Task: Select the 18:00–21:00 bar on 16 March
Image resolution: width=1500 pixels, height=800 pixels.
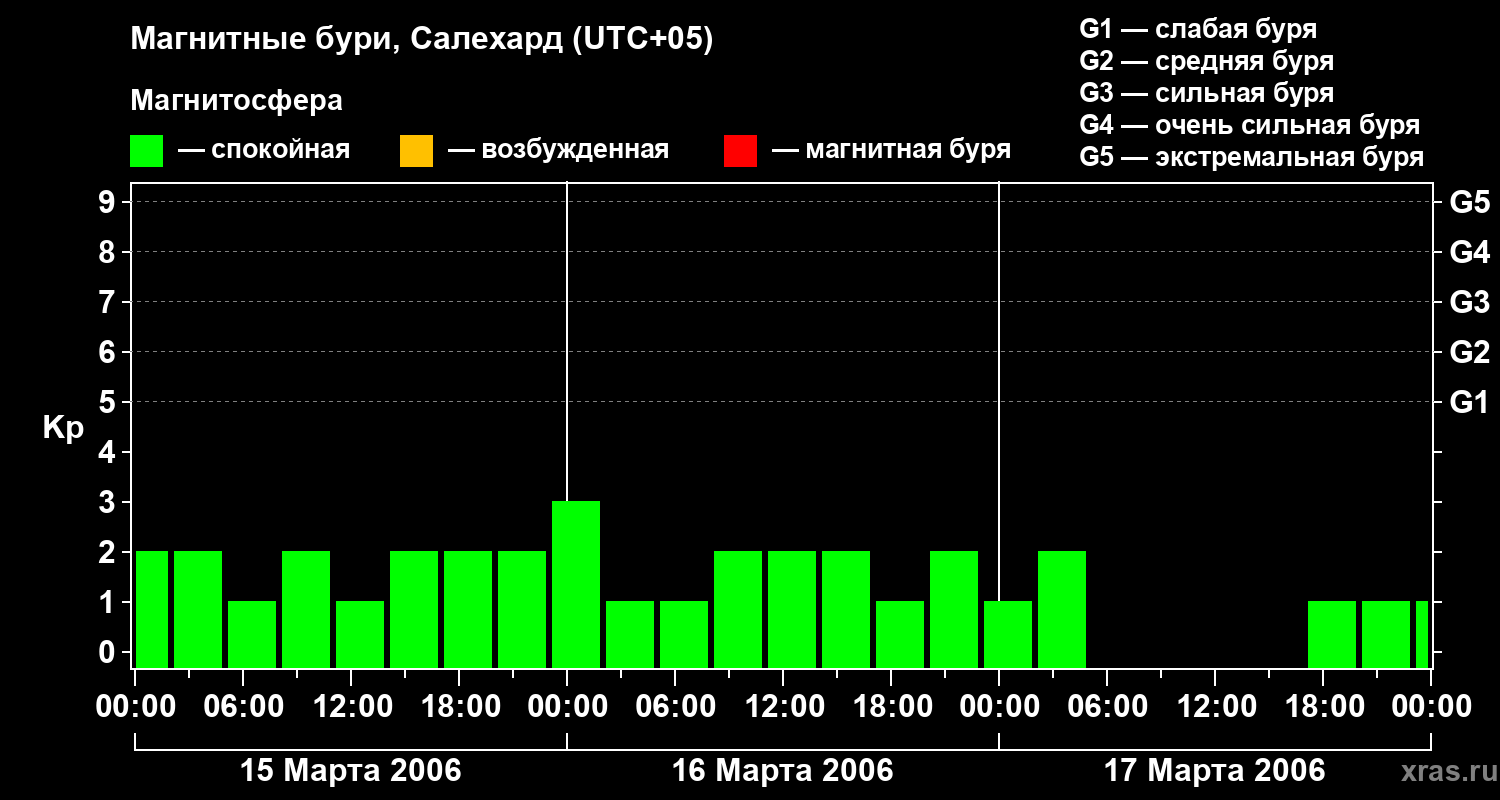Action: tap(900, 634)
